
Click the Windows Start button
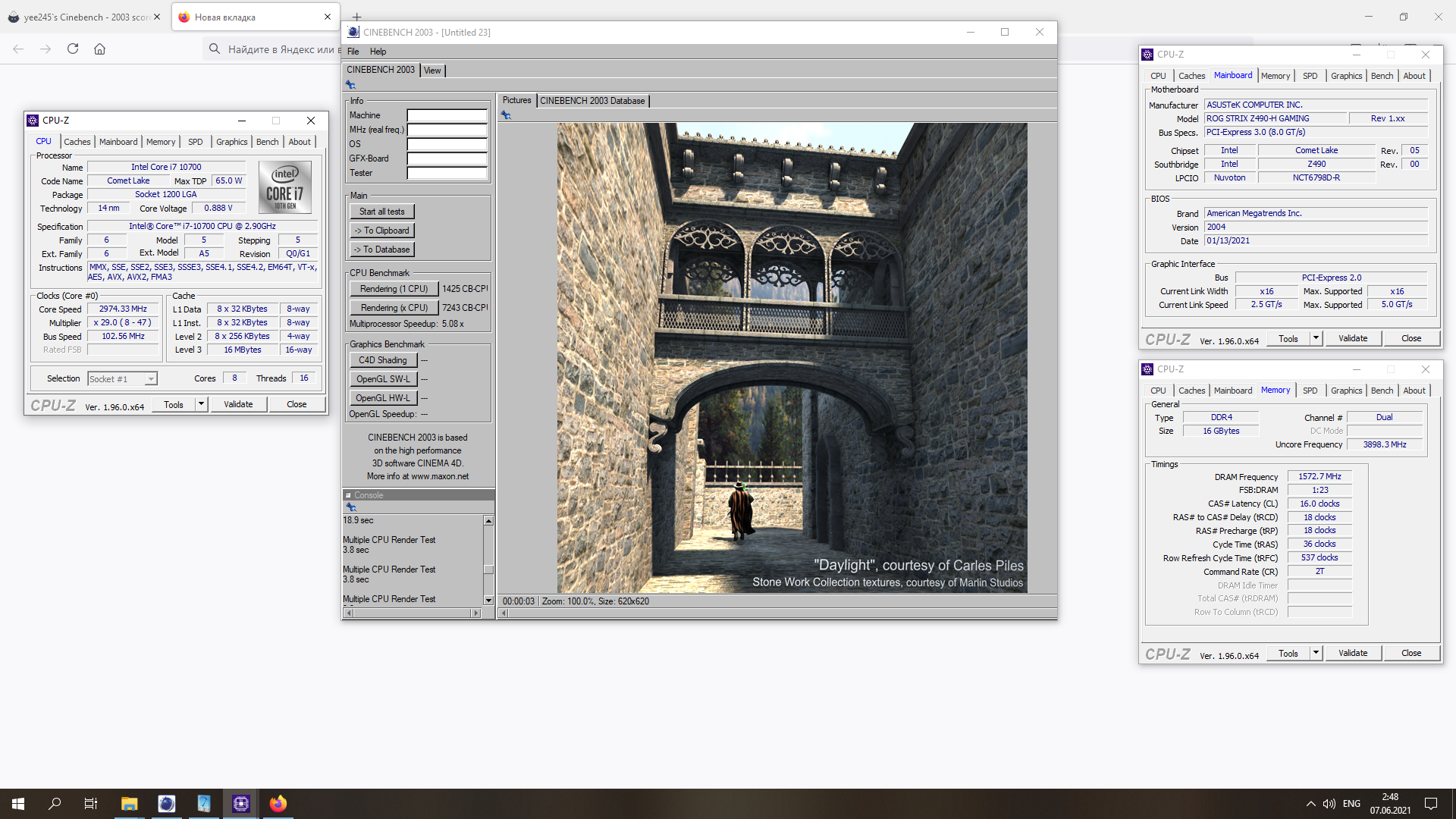point(18,804)
